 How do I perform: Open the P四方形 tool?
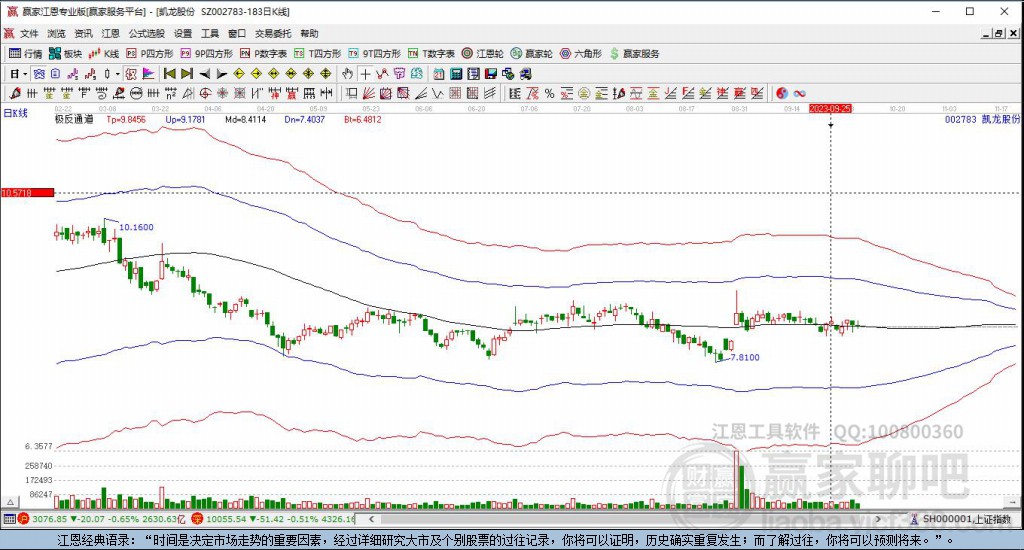click(x=150, y=54)
